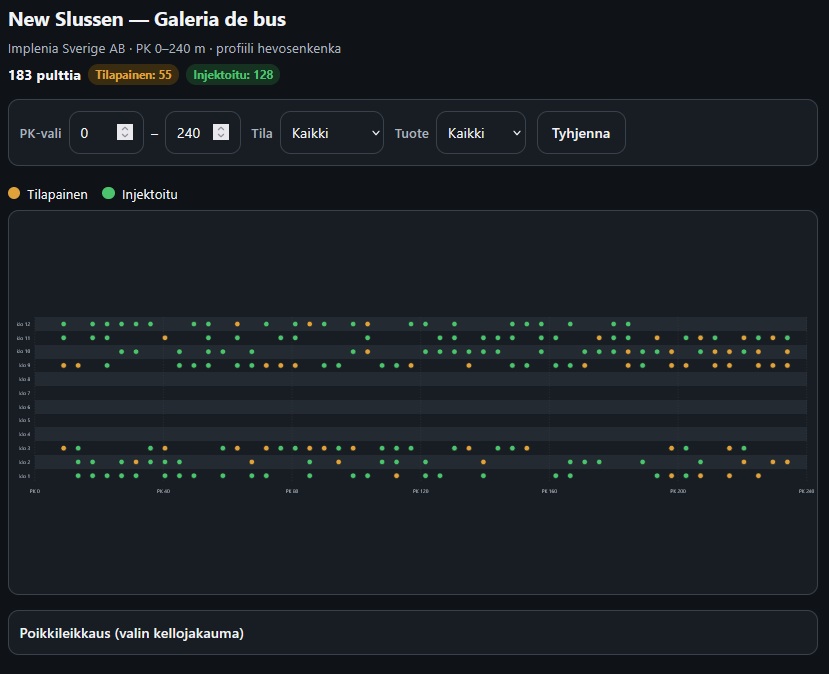Select the leftmost orange bolt in row klo 3

64,448
